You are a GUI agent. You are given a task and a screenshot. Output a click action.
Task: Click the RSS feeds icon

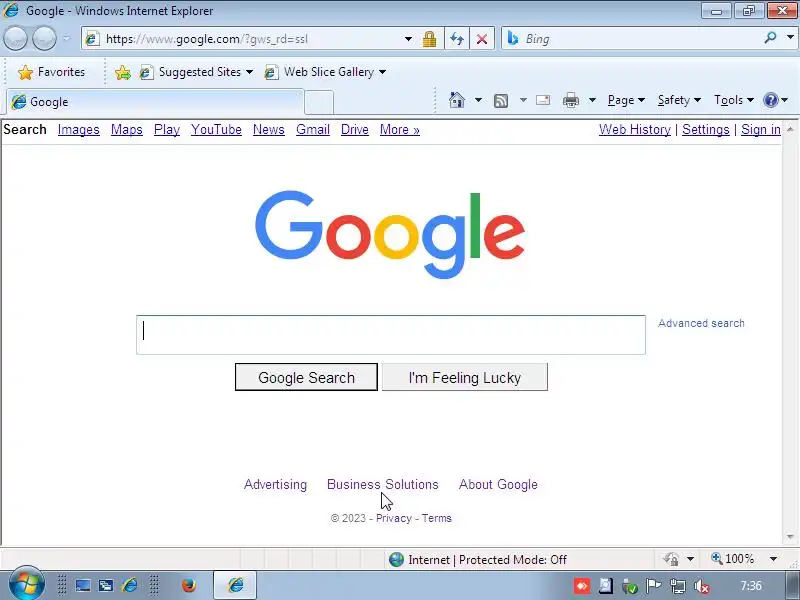click(501, 101)
